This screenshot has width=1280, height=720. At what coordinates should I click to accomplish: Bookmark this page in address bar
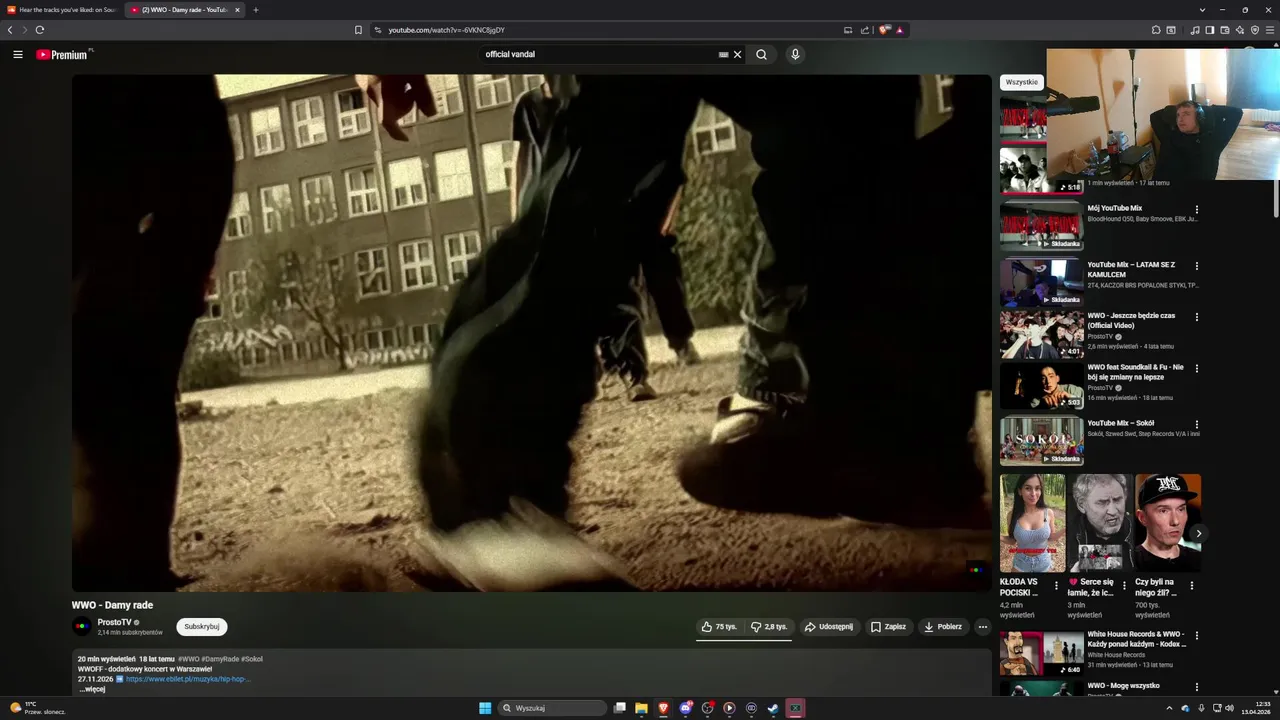[x=358, y=30]
